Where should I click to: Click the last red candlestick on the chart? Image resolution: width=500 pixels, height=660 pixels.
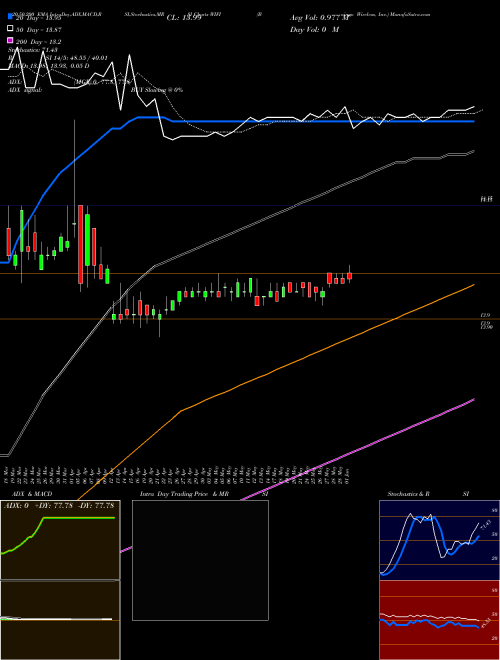(349, 276)
